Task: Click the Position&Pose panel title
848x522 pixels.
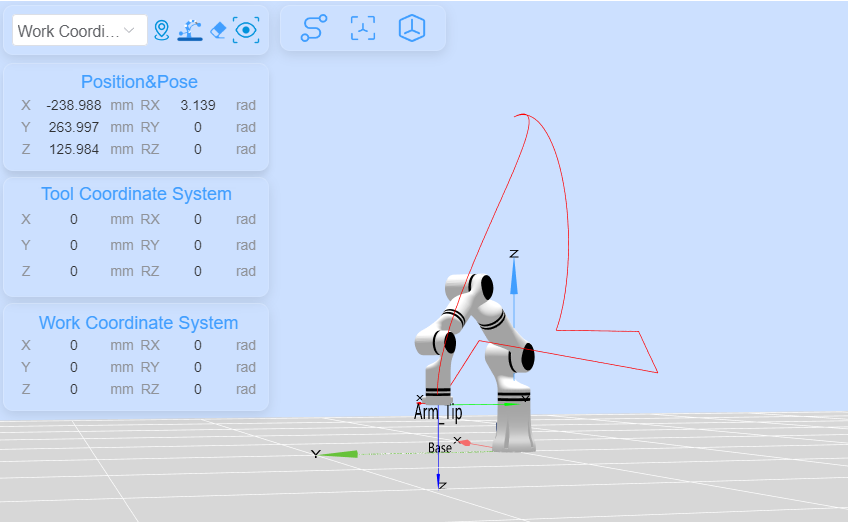Action: [139, 82]
